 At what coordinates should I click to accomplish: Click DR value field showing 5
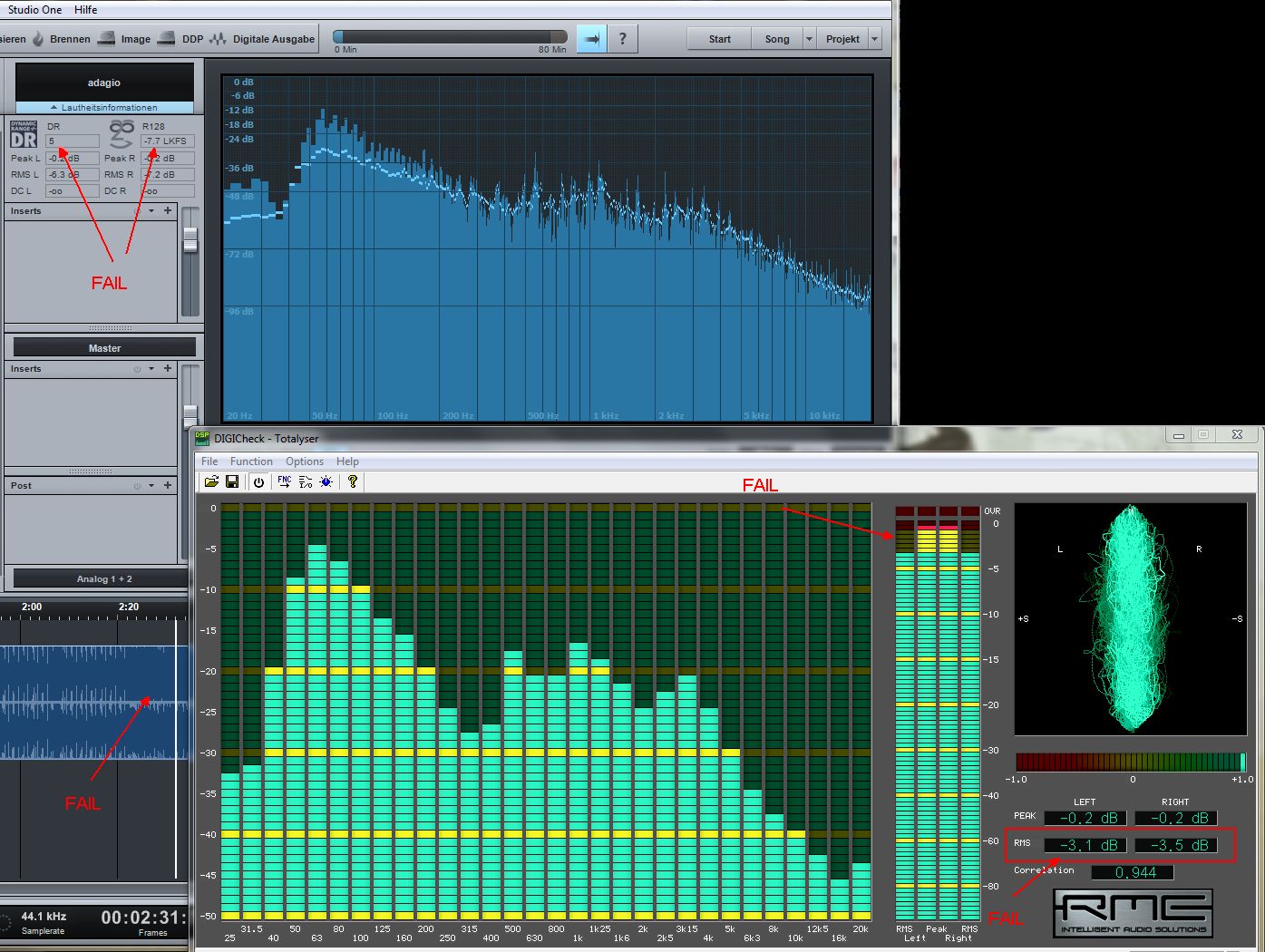click(72, 141)
